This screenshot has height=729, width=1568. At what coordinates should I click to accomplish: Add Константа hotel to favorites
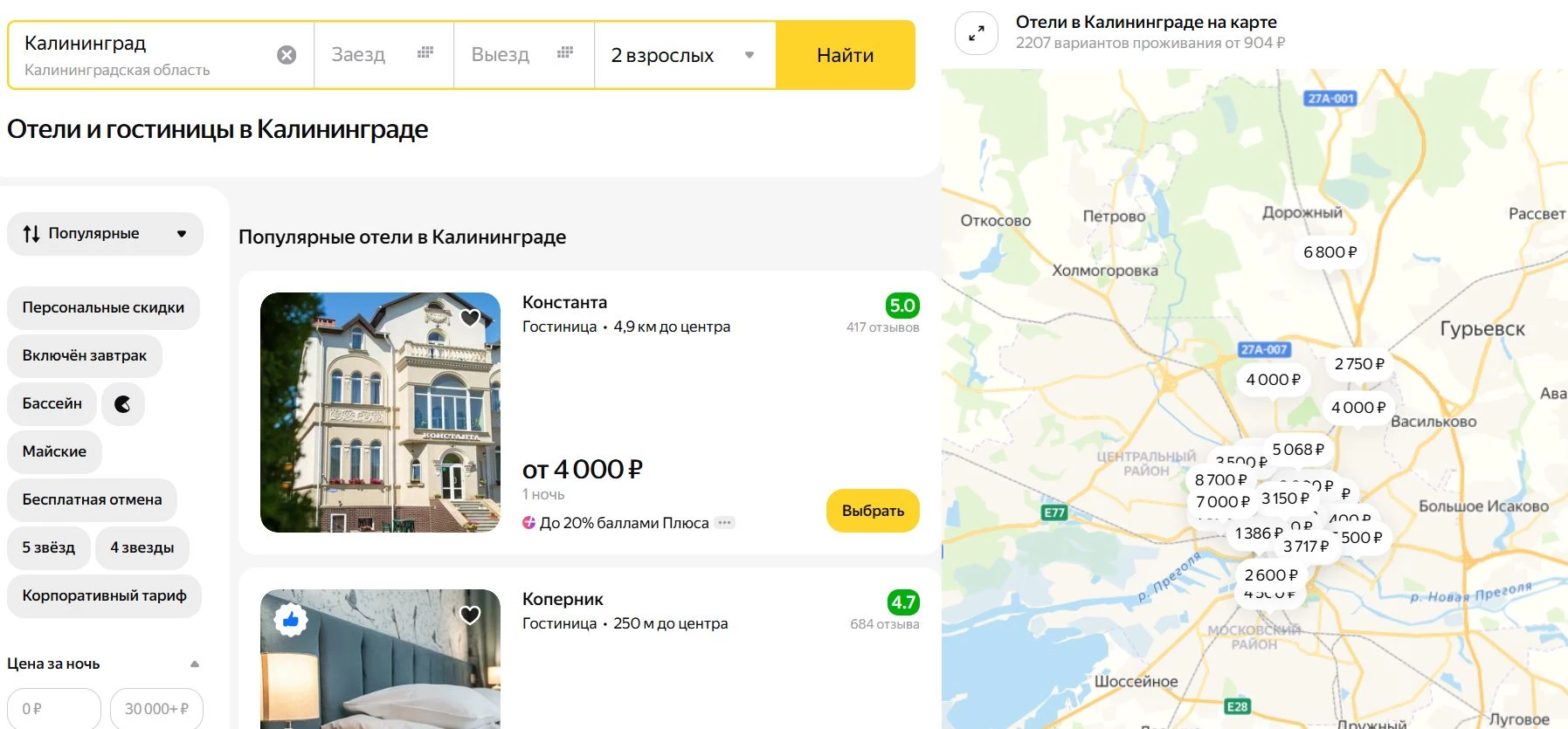(470, 318)
